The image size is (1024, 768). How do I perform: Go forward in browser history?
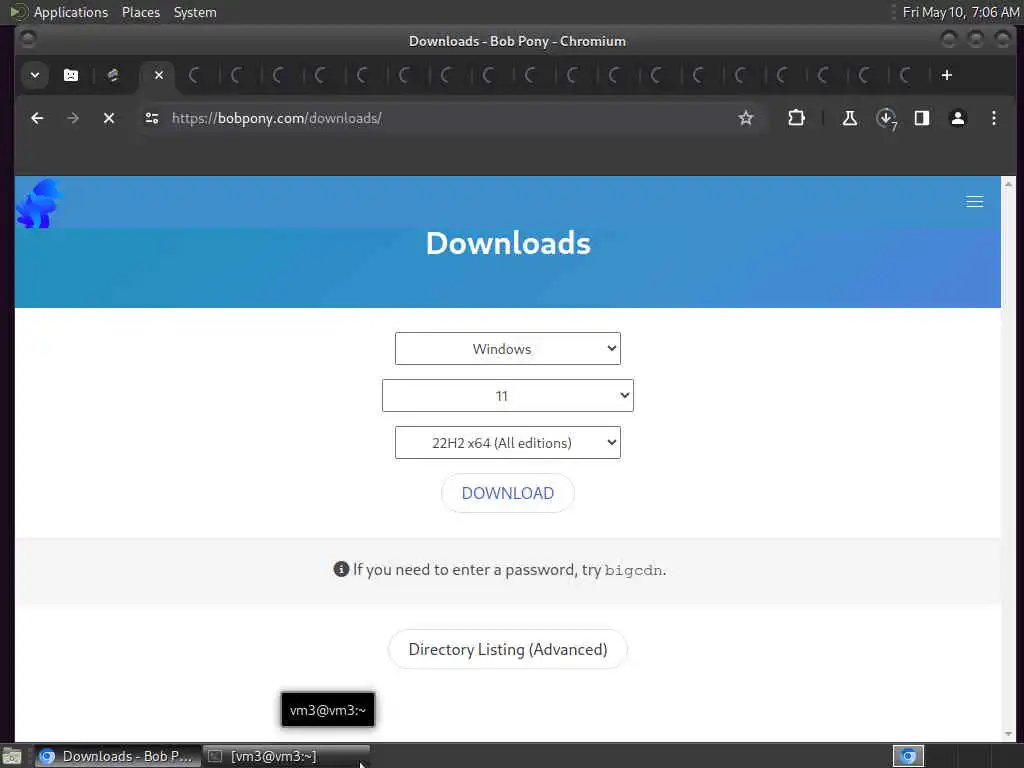(73, 118)
